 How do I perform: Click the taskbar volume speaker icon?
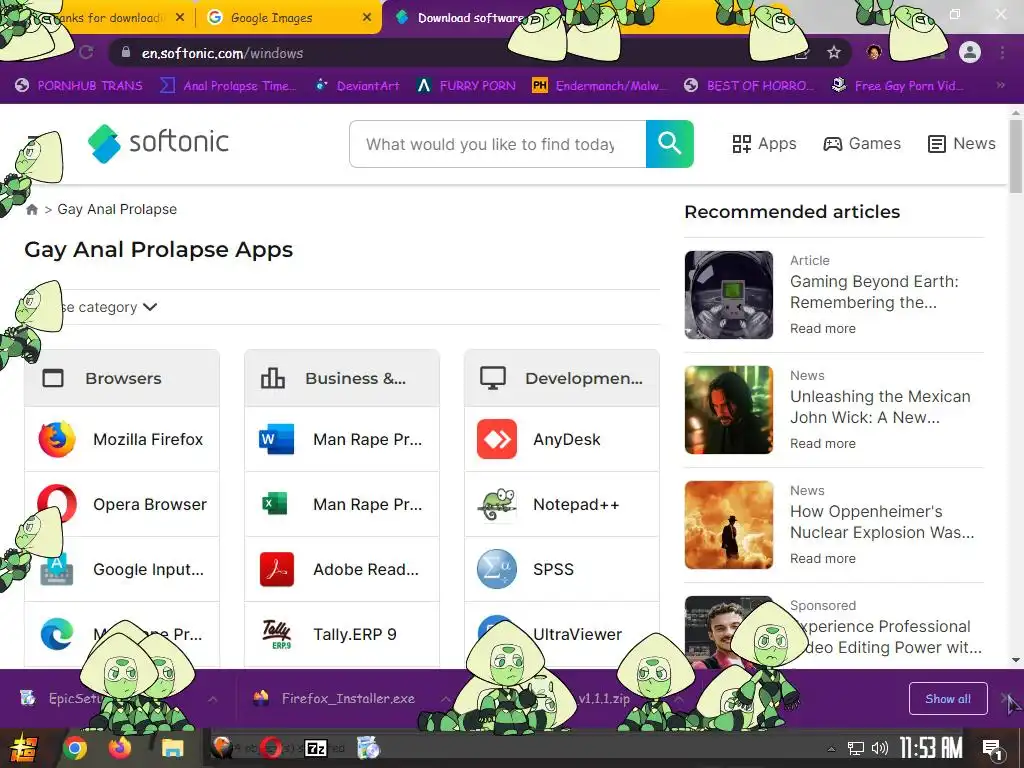pyautogui.click(x=880, y=748)
